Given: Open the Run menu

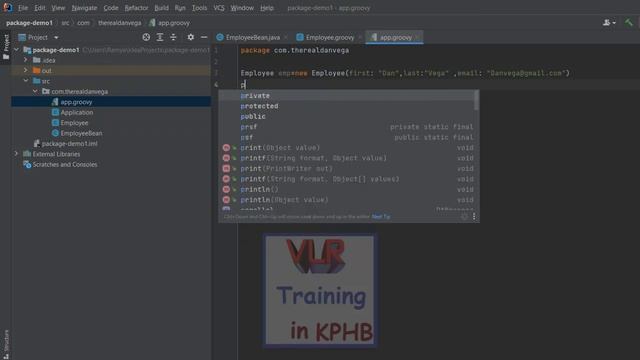Looking at the screenshot, I should pyautogui.click(x=180, y=8).
